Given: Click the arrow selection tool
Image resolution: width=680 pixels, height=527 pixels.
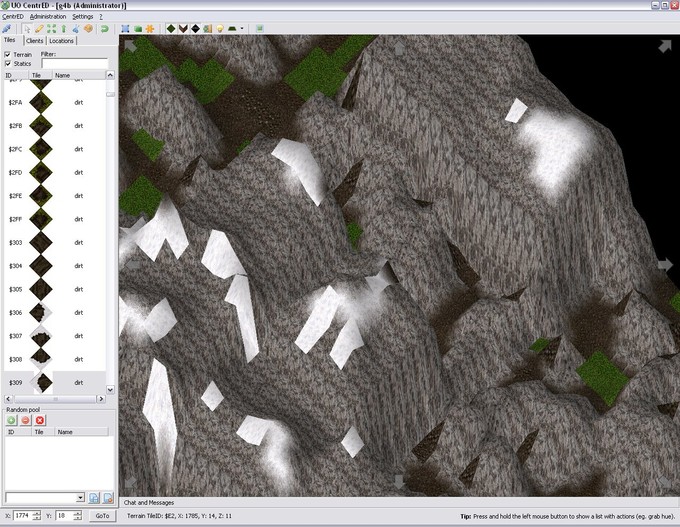Looking at the screenshot, I should (x=27, y=28).
